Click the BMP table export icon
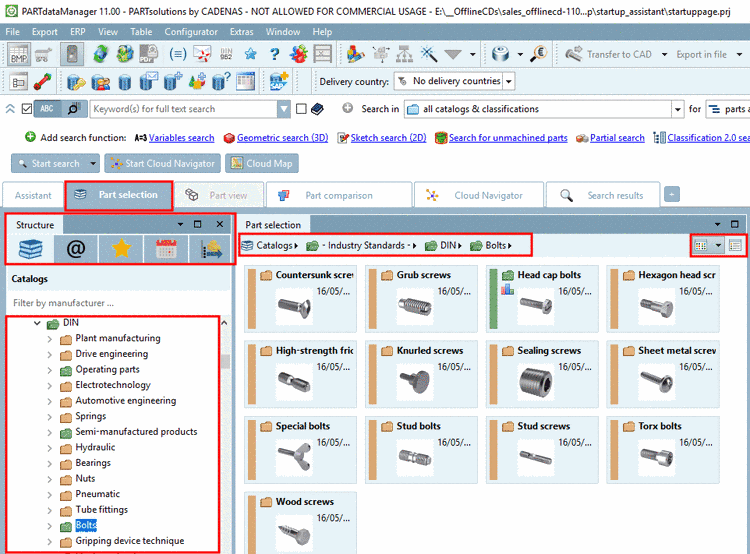 click(x=19, y=54)
